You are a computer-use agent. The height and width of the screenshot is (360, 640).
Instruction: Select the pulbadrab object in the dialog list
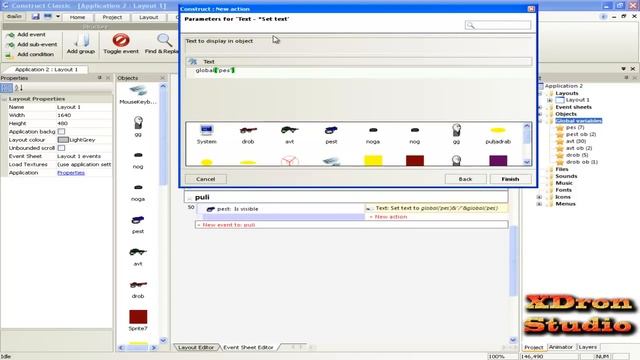(x=498, y=135)
